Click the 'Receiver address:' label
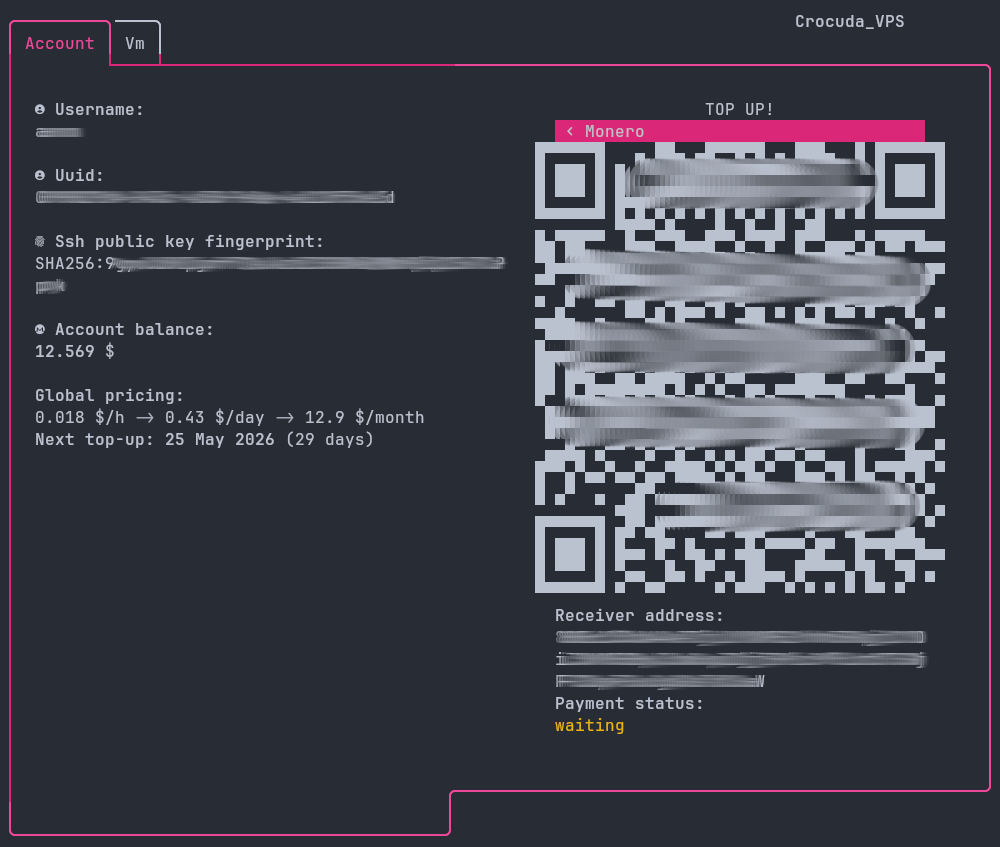Viewport: 1000px width, 847px height. coord(639,615)
